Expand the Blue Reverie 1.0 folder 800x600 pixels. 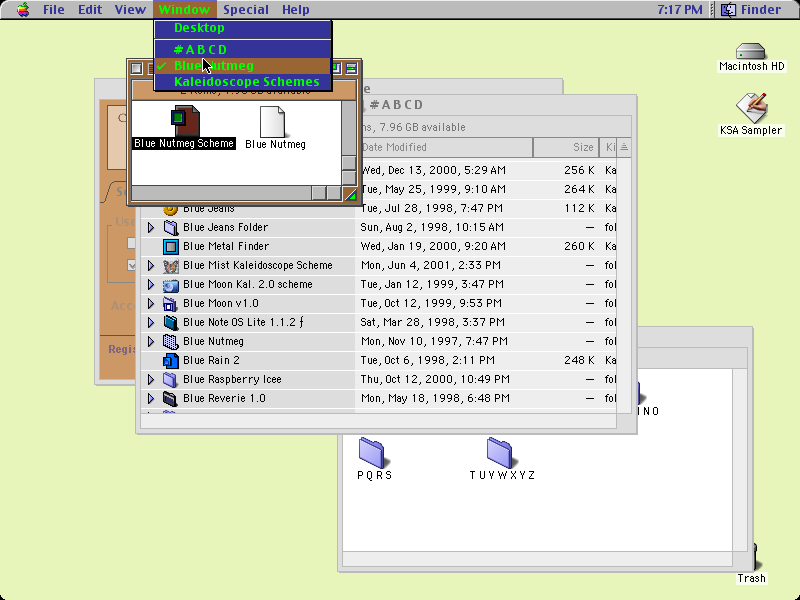tap(151, 398)
